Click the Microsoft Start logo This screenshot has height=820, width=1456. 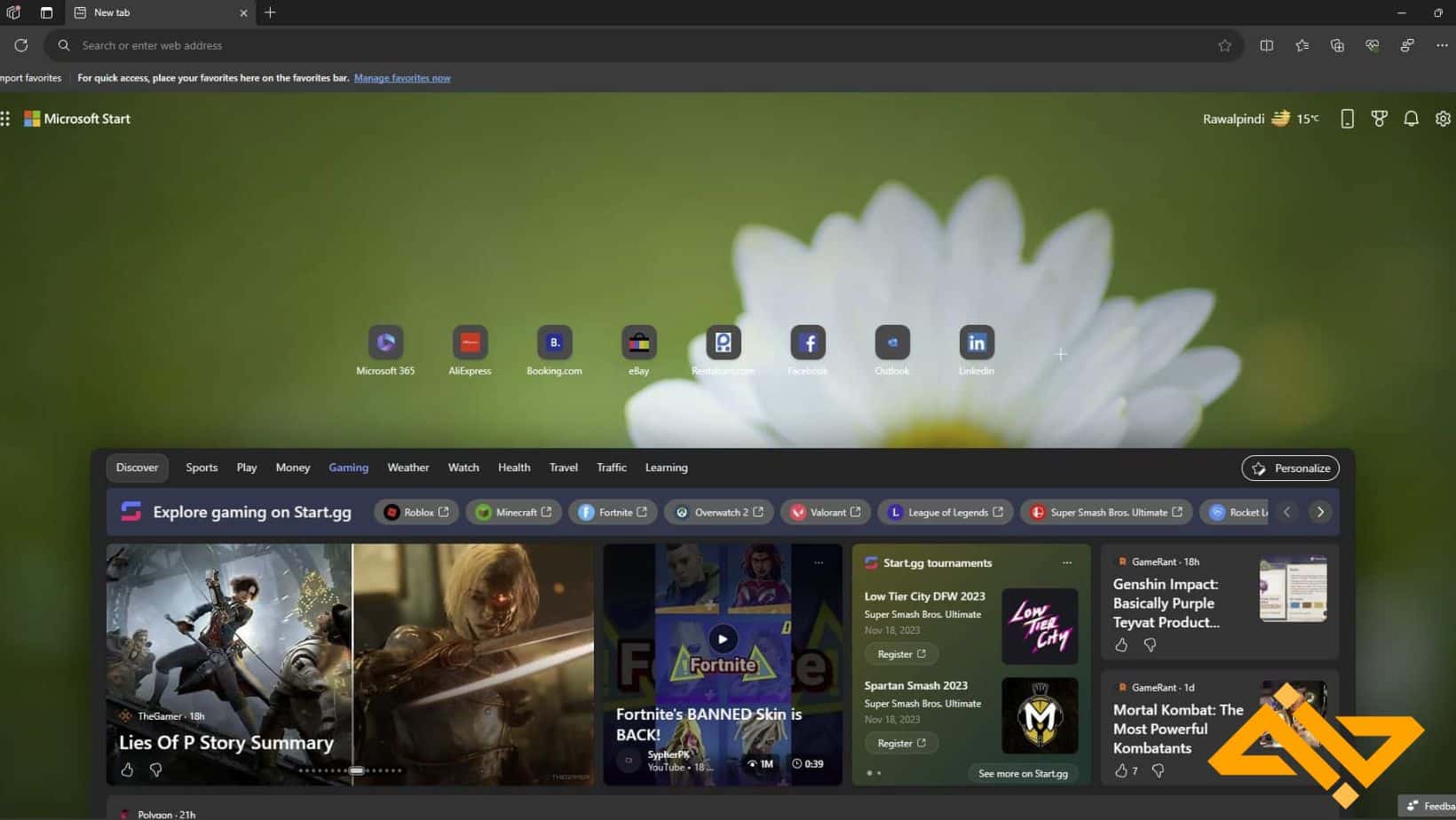(x=77, y=119)
